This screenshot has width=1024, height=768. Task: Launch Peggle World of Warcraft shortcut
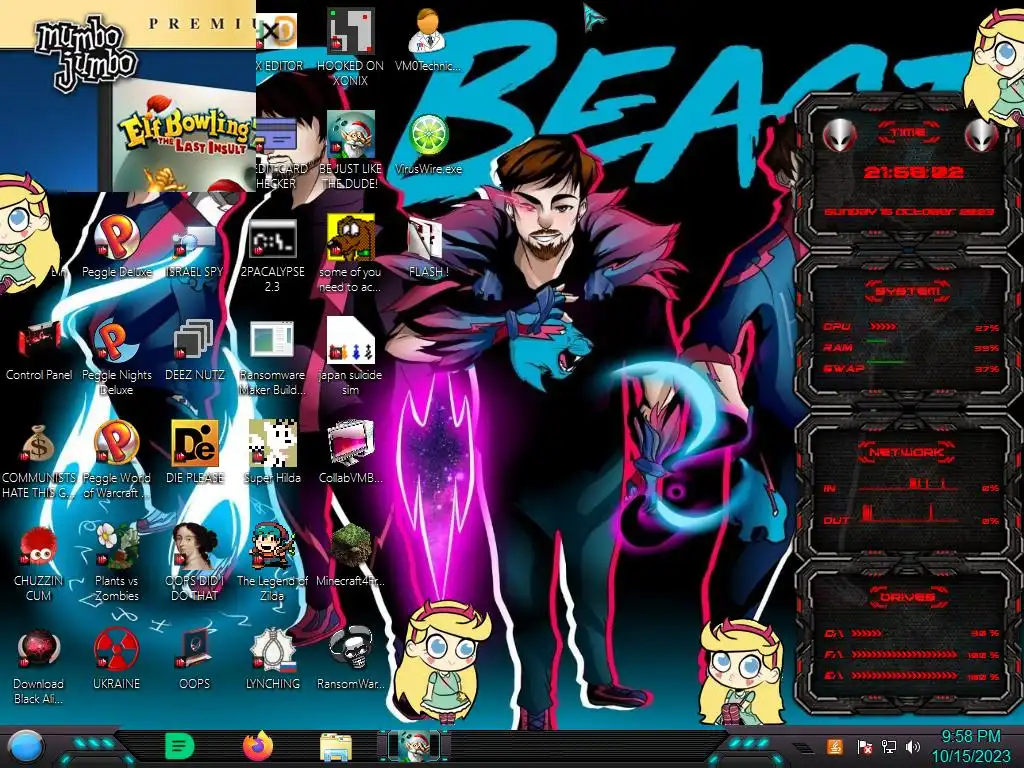coord(116,460)
